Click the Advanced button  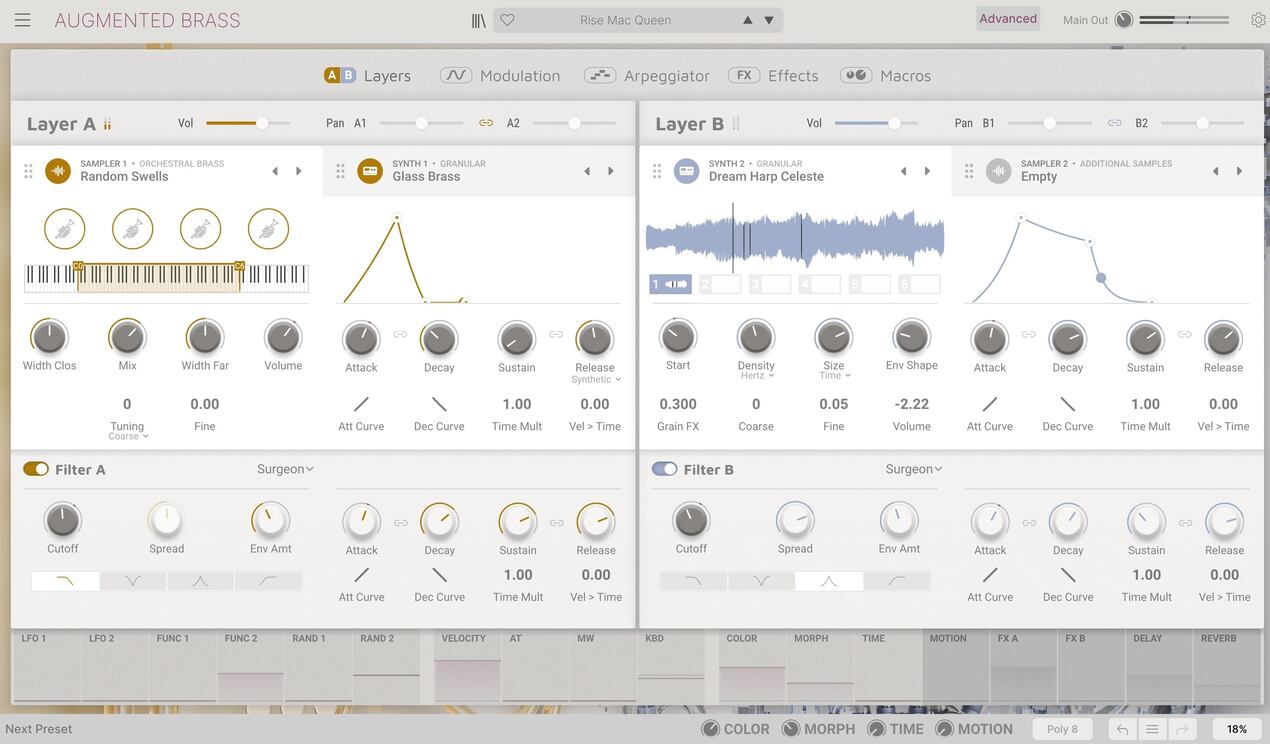(1007, 19)
